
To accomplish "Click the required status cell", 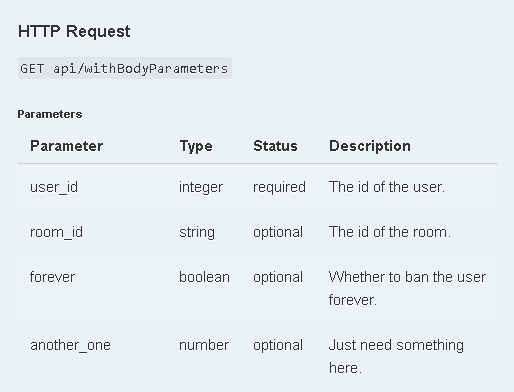I will click(279, 187).
